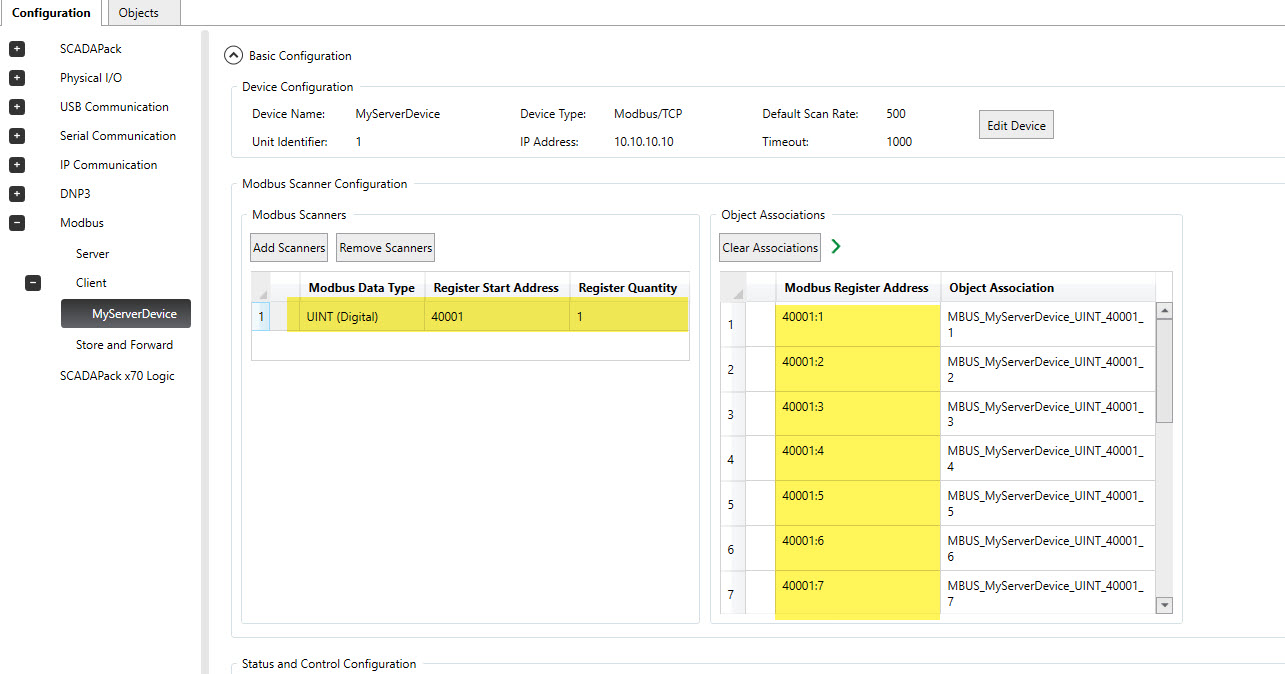Click Object Associations scrollbar down arrow
The image size is (1285, 674).
coord(1164,605)
